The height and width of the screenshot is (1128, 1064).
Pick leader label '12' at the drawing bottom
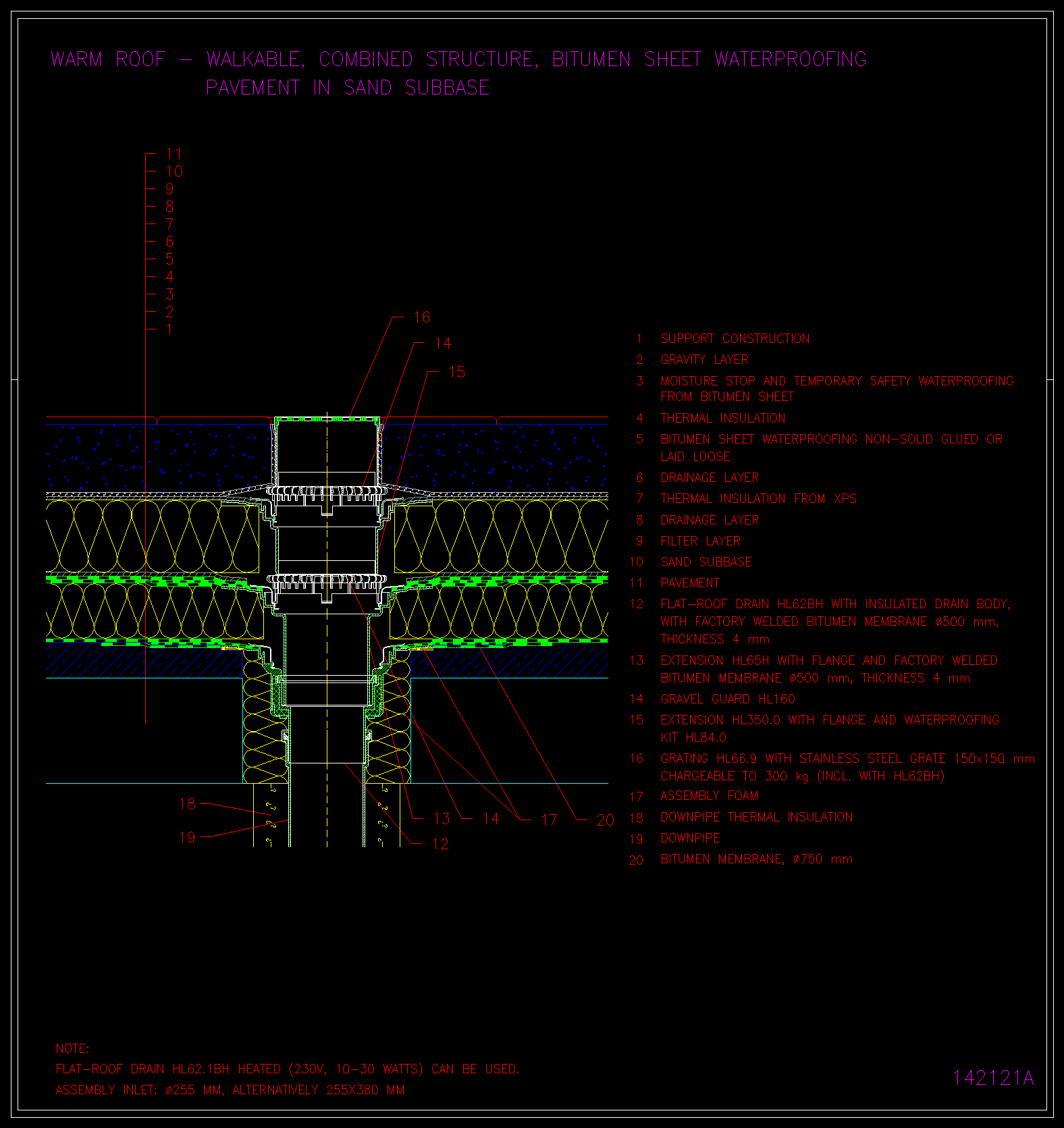440,844
